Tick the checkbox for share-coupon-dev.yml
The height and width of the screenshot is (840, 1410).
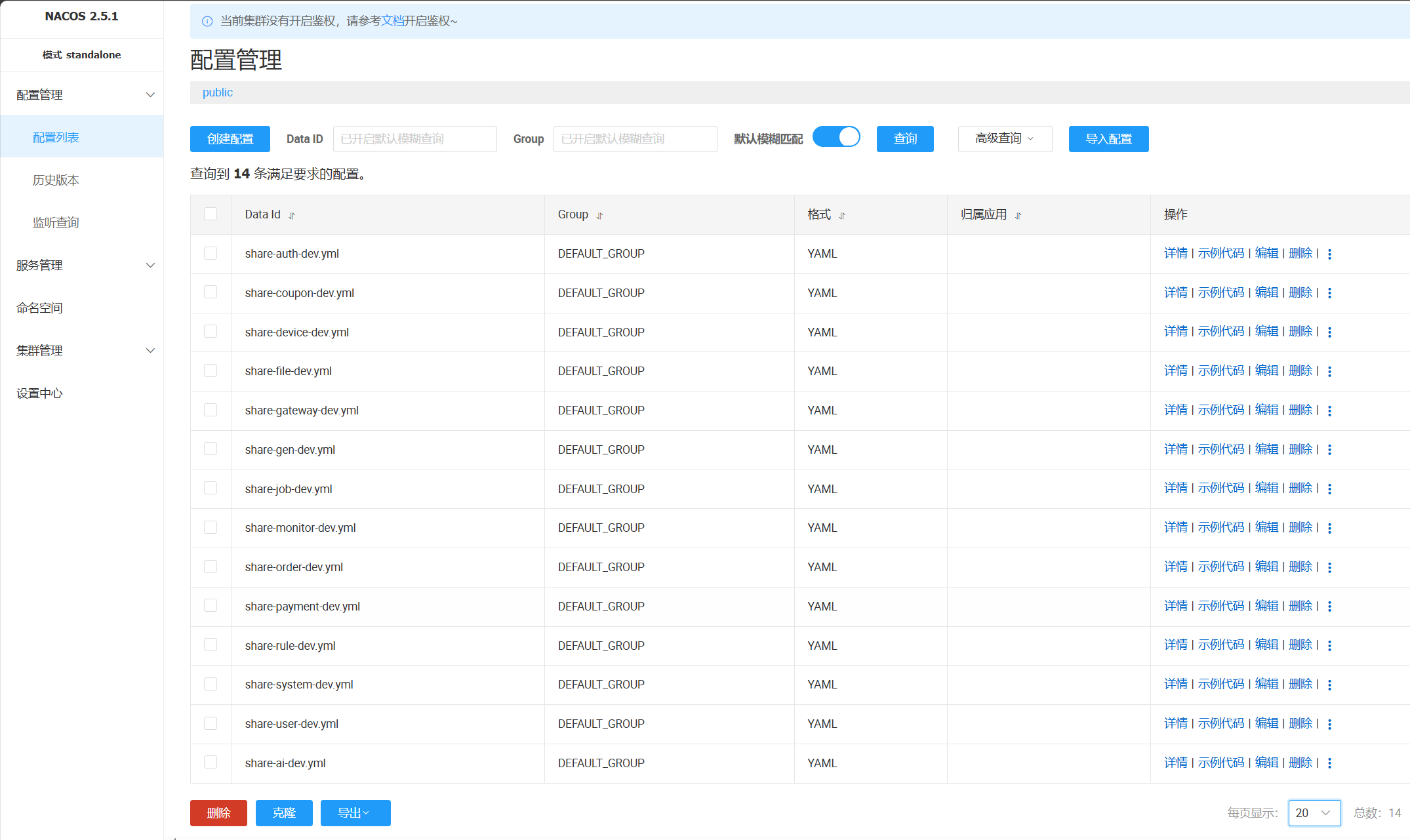pyautogui.click(x=211, y=292)
